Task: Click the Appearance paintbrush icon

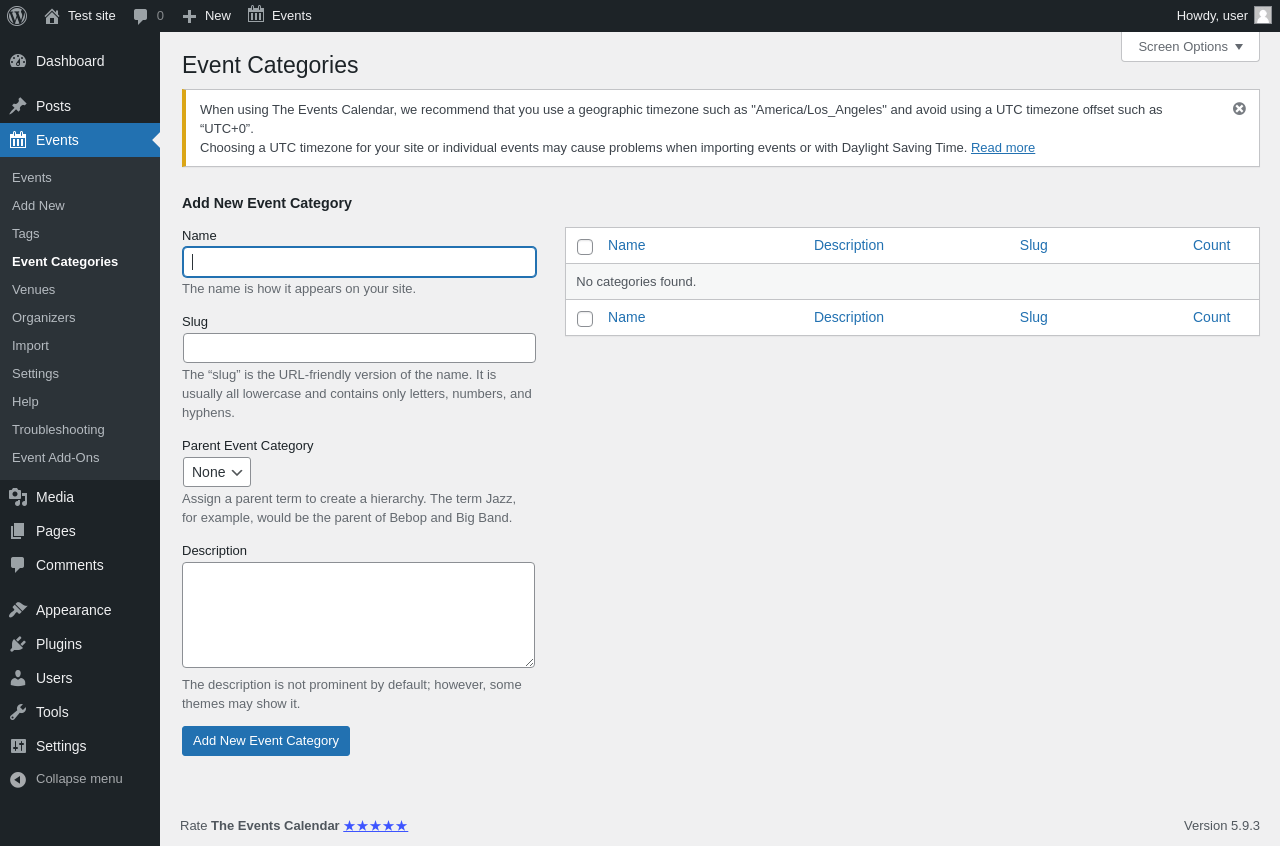Action: 18,610
